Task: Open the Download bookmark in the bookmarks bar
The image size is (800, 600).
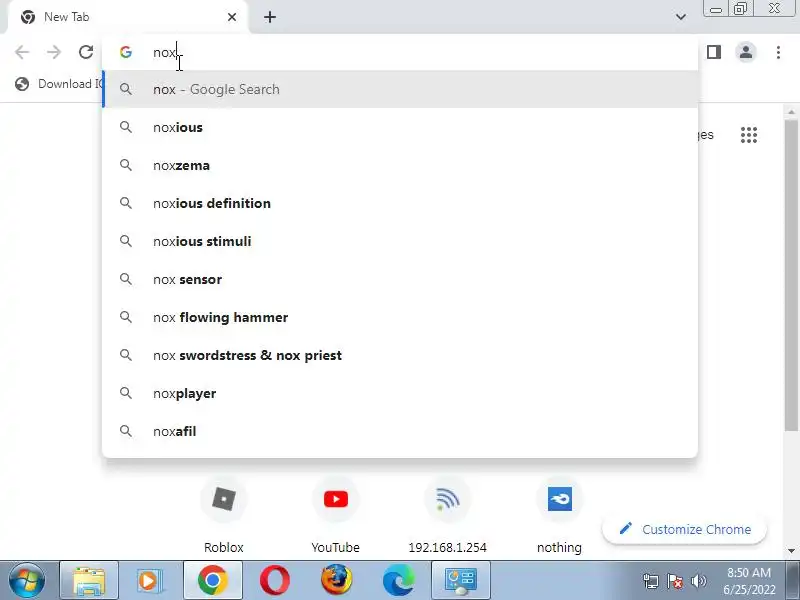Action: [x=58, y=84]
